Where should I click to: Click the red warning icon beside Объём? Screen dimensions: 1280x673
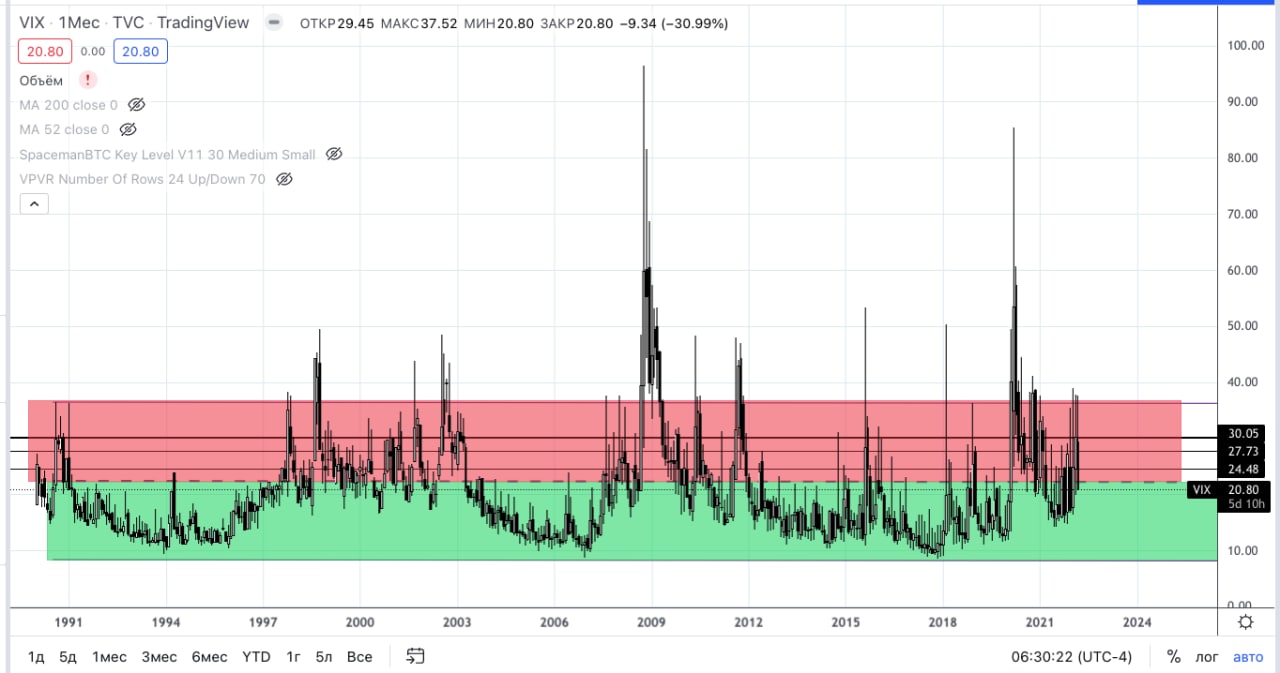point(88,80)
